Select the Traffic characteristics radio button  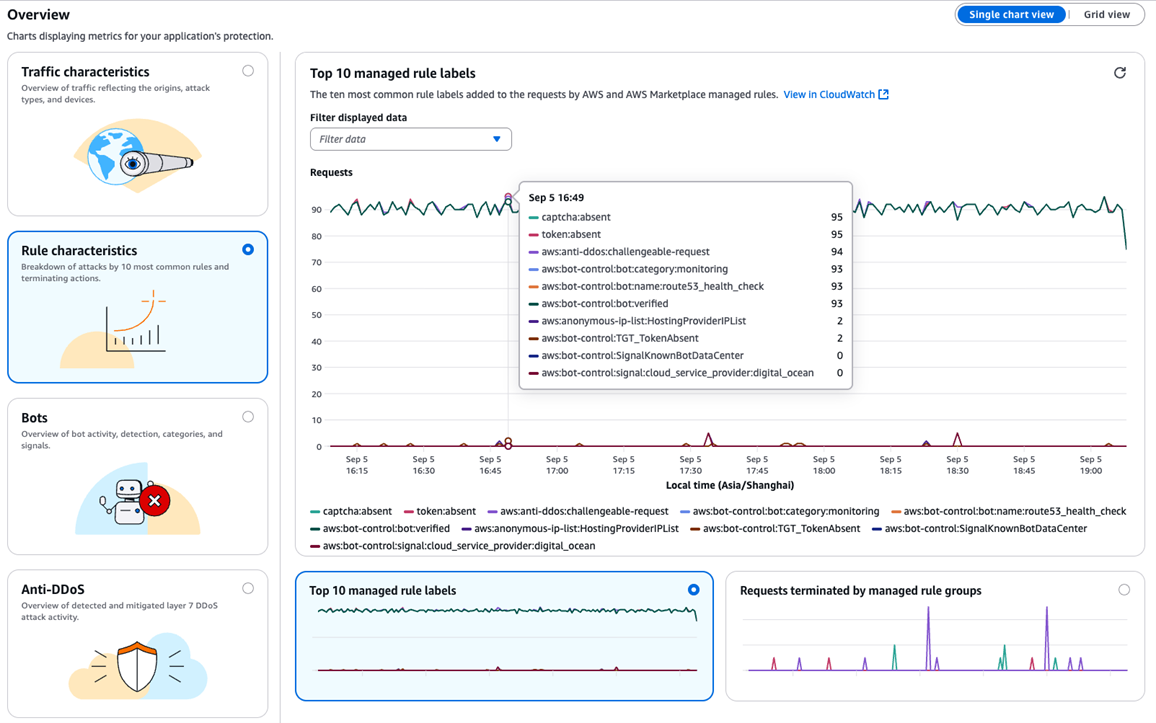248,71
